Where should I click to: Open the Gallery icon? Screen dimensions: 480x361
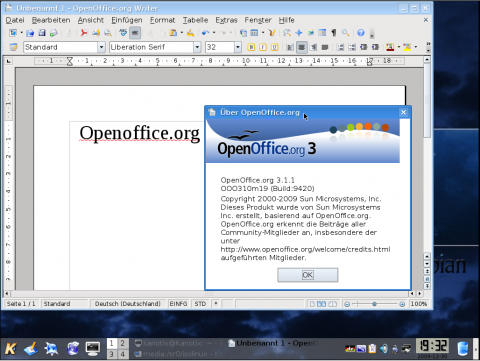(x=311, y=33)
